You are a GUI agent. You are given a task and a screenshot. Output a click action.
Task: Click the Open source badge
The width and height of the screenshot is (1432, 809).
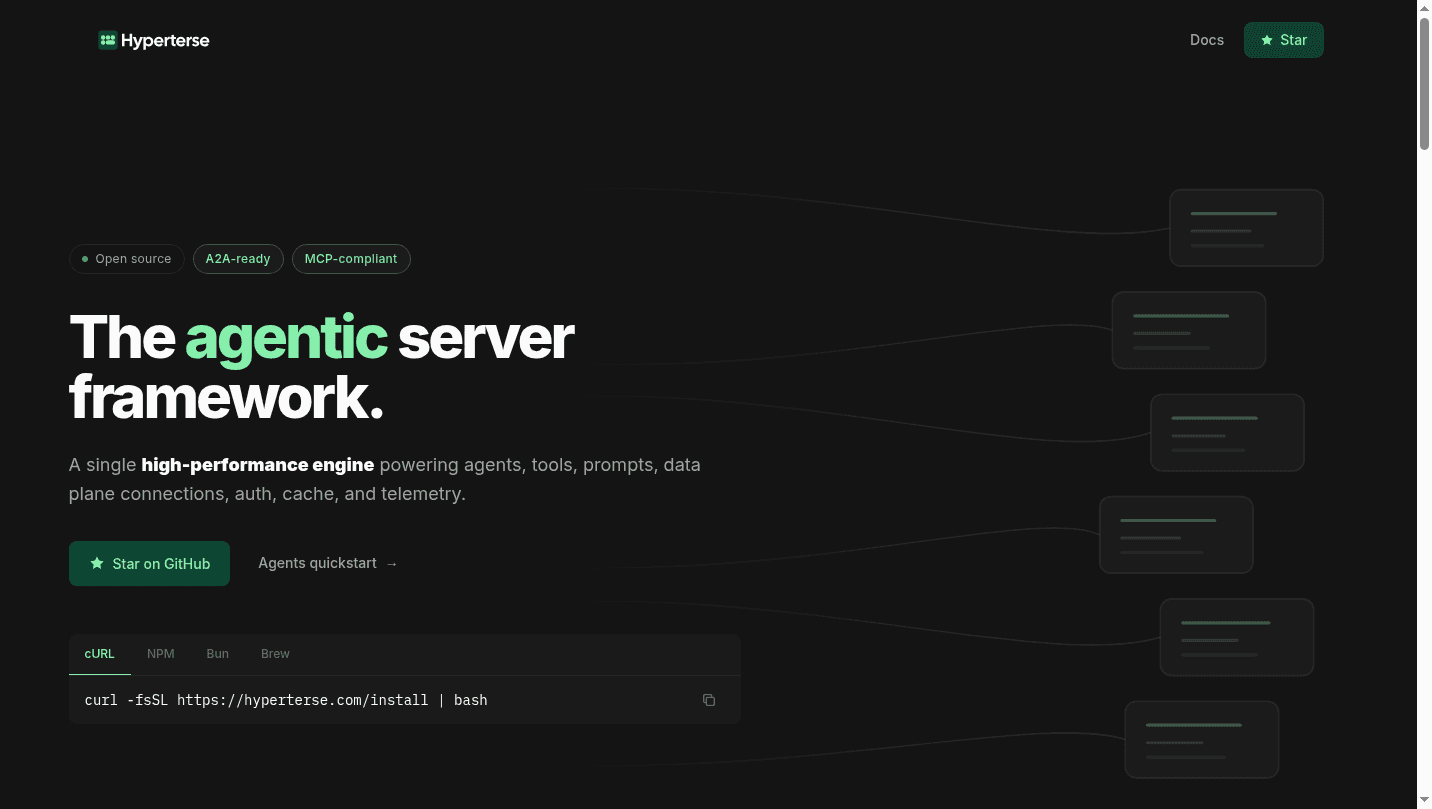[x=127, y=259]
